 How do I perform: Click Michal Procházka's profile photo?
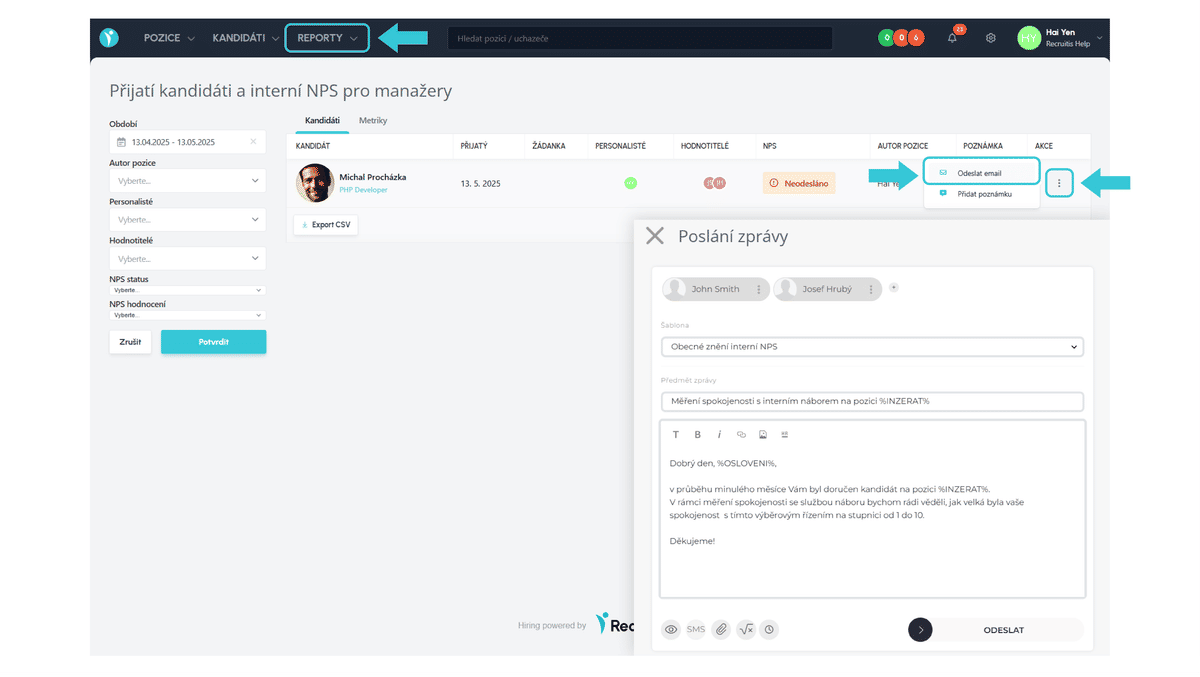(x=315, y=183)
